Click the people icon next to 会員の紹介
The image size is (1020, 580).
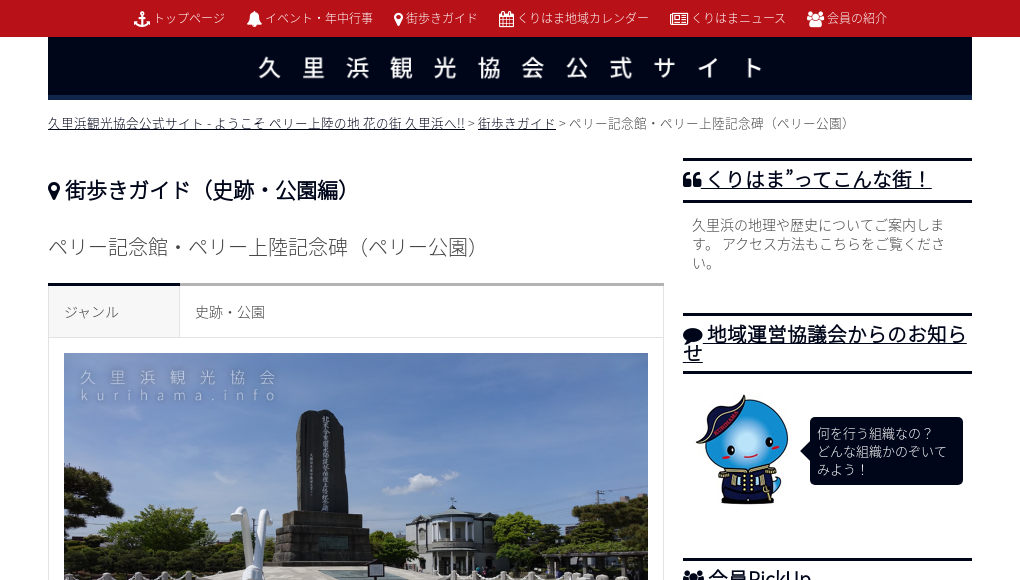814,18
